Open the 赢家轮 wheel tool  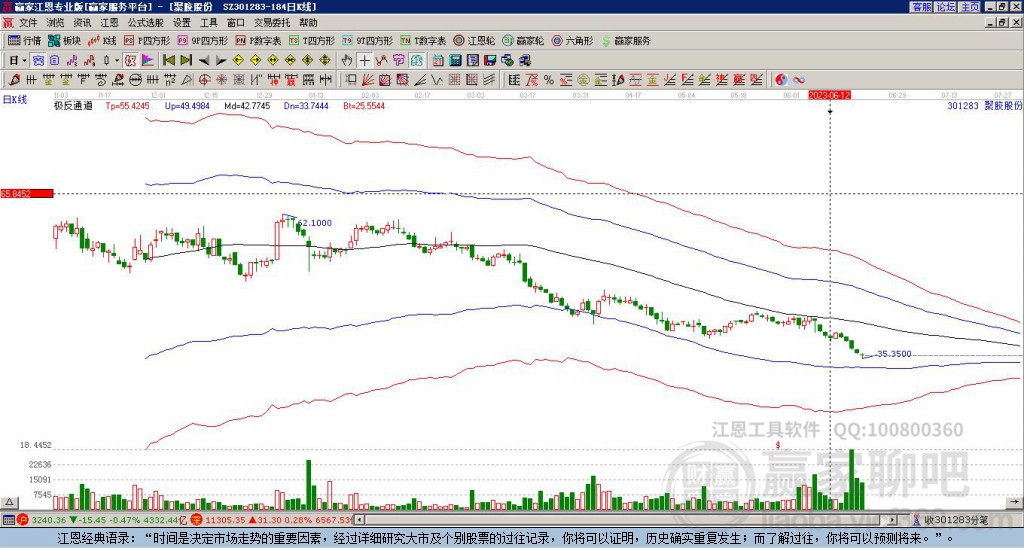[x=523, y=40]
